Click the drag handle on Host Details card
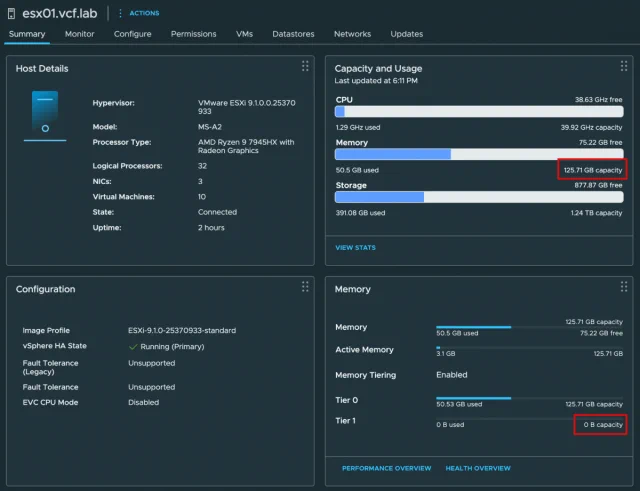This screenshot has width=640, height=491. pyautogui.click(x=305, y=66)
